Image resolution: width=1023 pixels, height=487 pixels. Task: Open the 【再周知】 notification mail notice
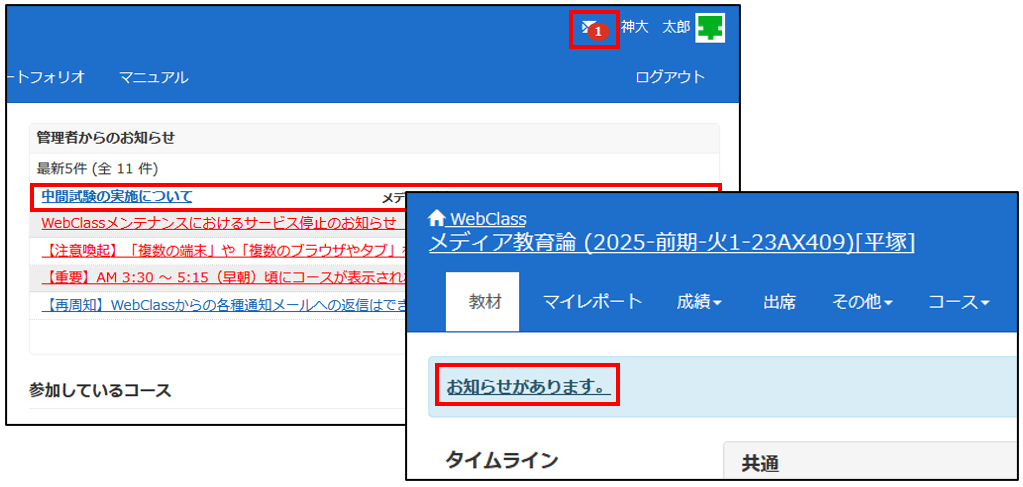coord(224,303)
